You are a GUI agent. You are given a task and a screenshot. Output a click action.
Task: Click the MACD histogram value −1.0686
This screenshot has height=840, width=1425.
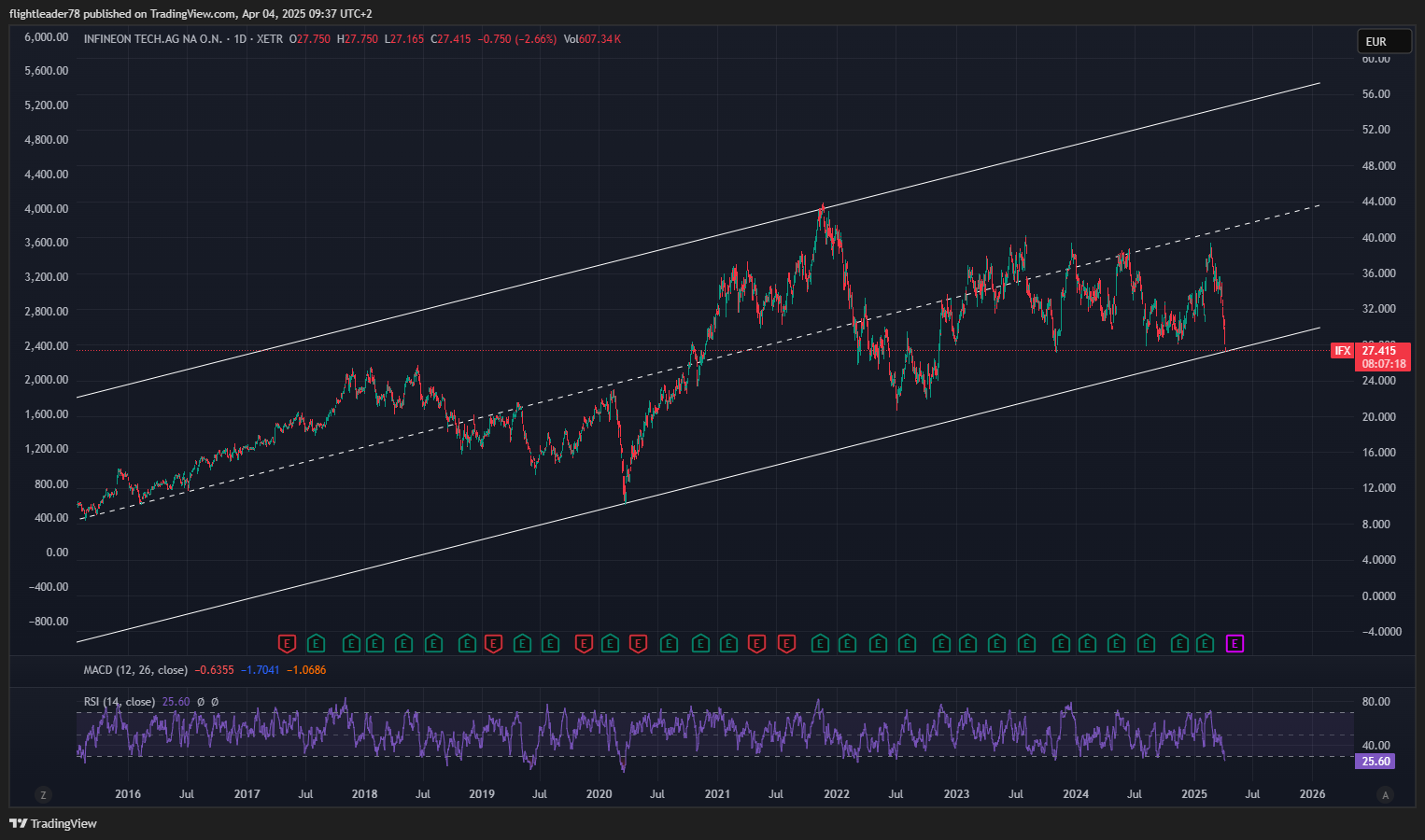click(x=305, y=670)
